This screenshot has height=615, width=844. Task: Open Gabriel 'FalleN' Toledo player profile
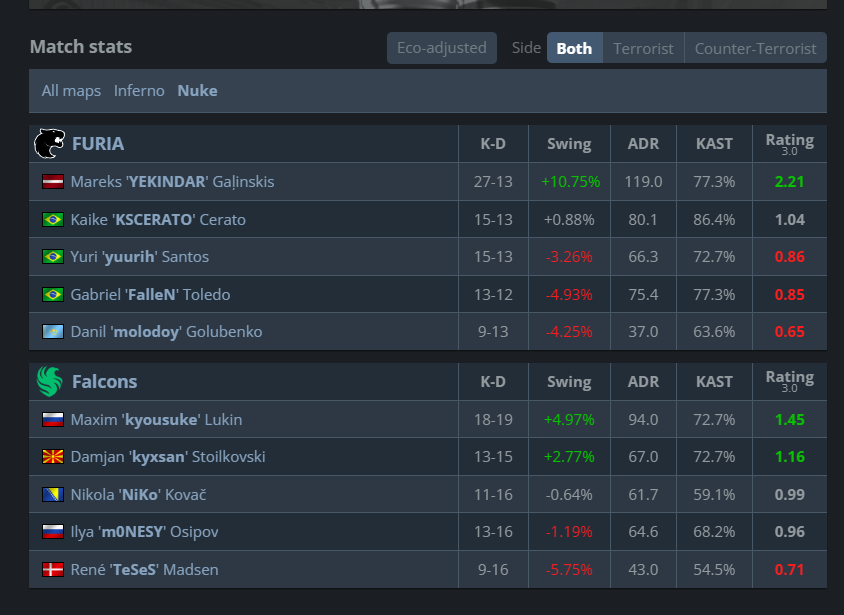click(x=150, y=295)
